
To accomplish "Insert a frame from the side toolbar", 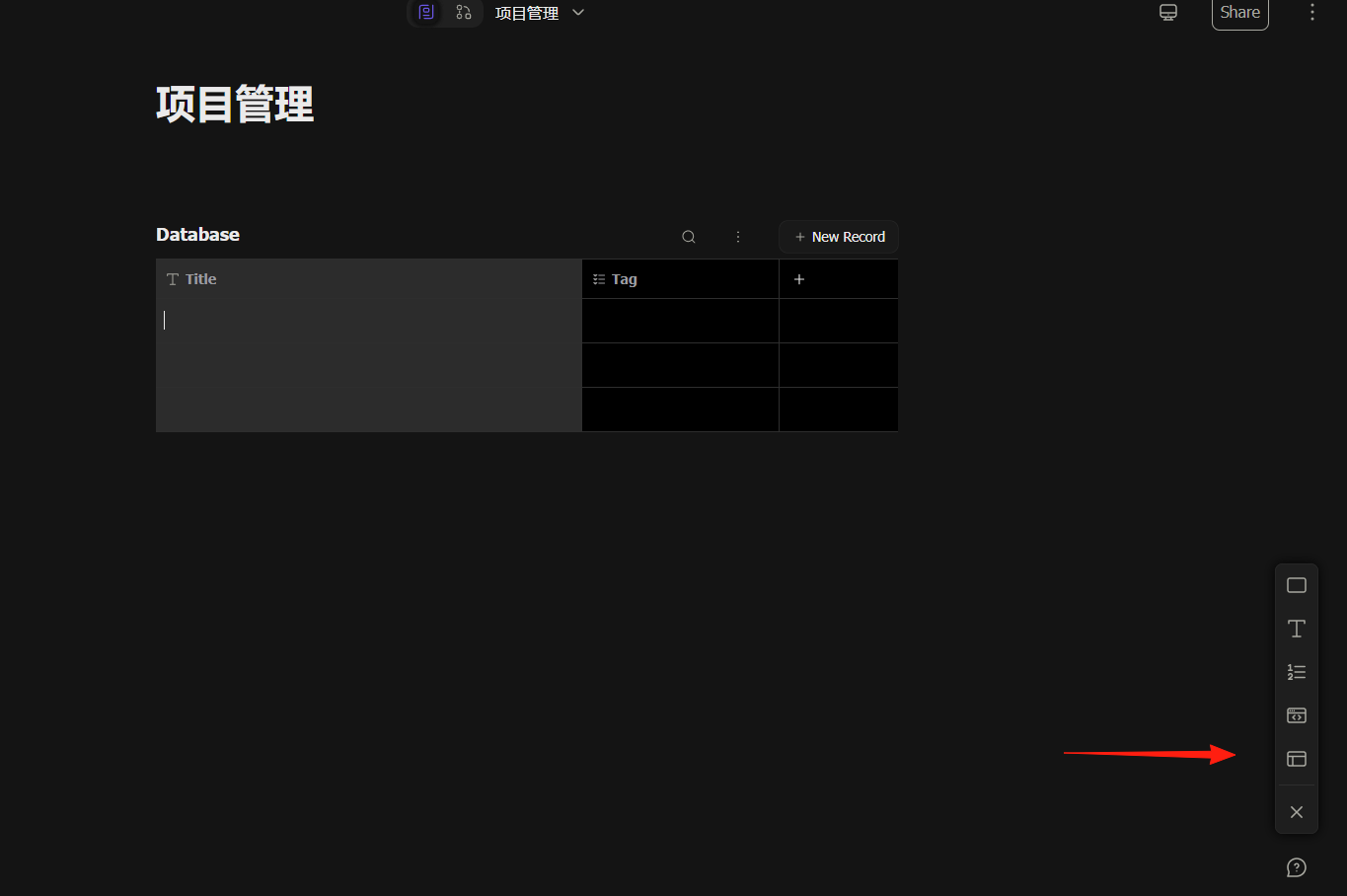I will [x=1297, y=585].
